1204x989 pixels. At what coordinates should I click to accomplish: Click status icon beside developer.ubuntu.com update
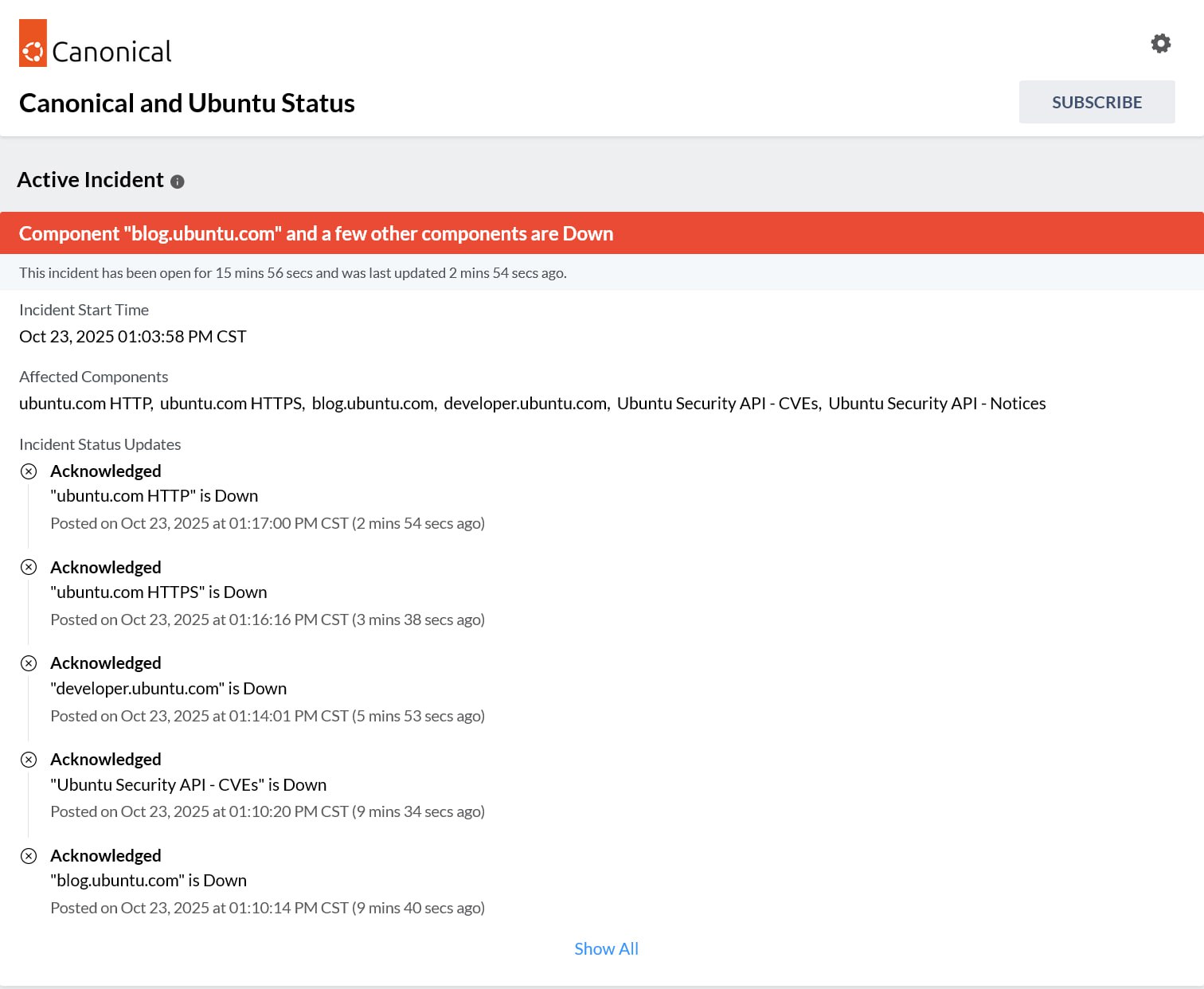[x=29, y=663]
